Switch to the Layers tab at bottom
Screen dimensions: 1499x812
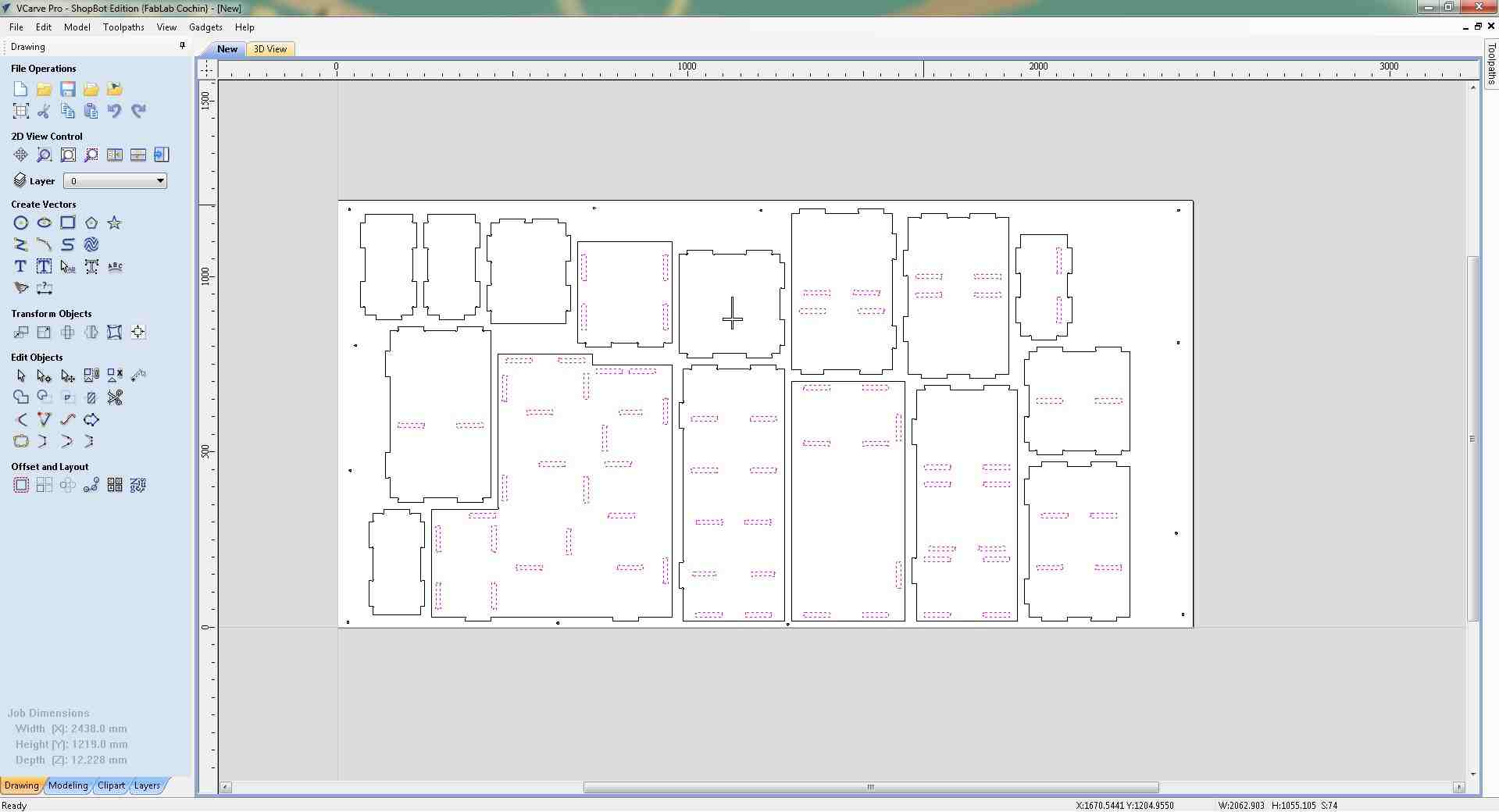pos(147,786)
